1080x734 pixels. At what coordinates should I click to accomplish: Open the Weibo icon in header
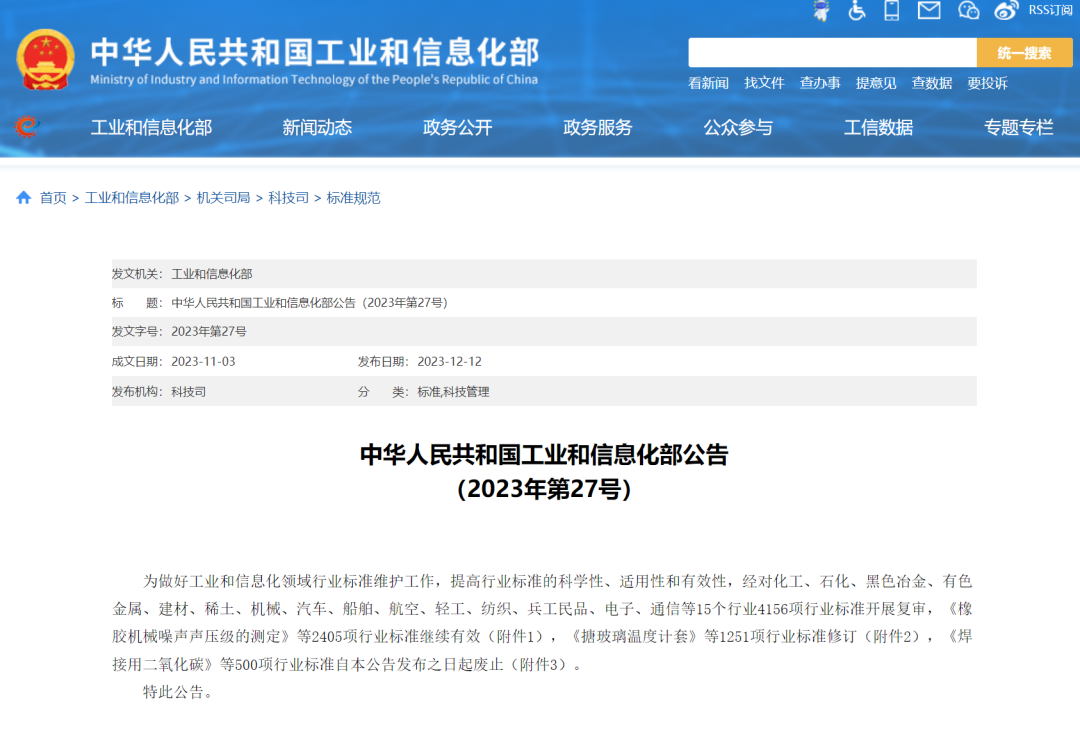1006,10
